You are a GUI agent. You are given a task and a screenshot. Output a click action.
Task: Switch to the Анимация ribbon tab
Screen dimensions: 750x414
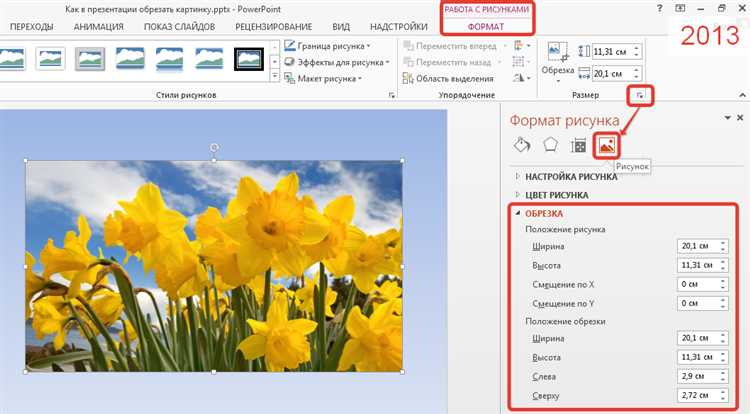pyautogui.click(x=99, y=27)
